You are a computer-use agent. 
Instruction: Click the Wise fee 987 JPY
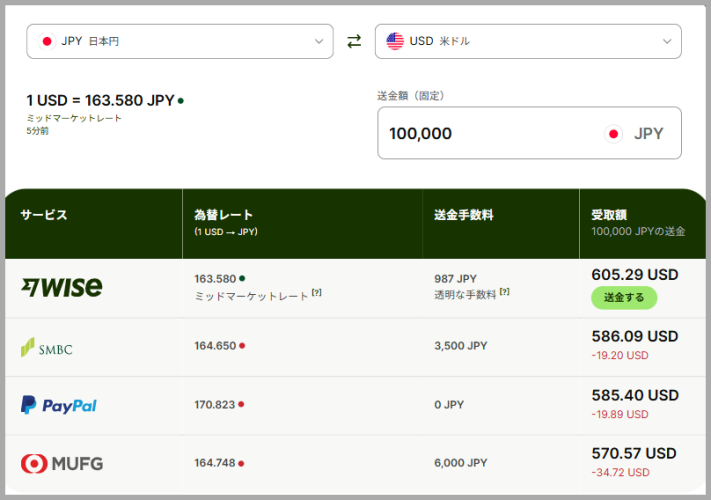tap(455, 279)
